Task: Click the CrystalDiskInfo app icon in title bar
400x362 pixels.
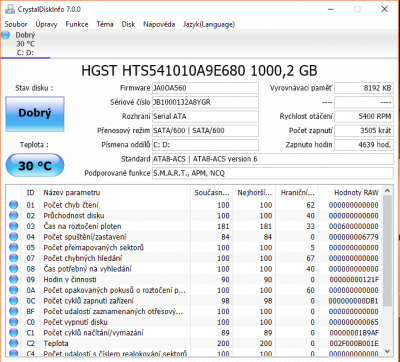Action: [10, 9]
